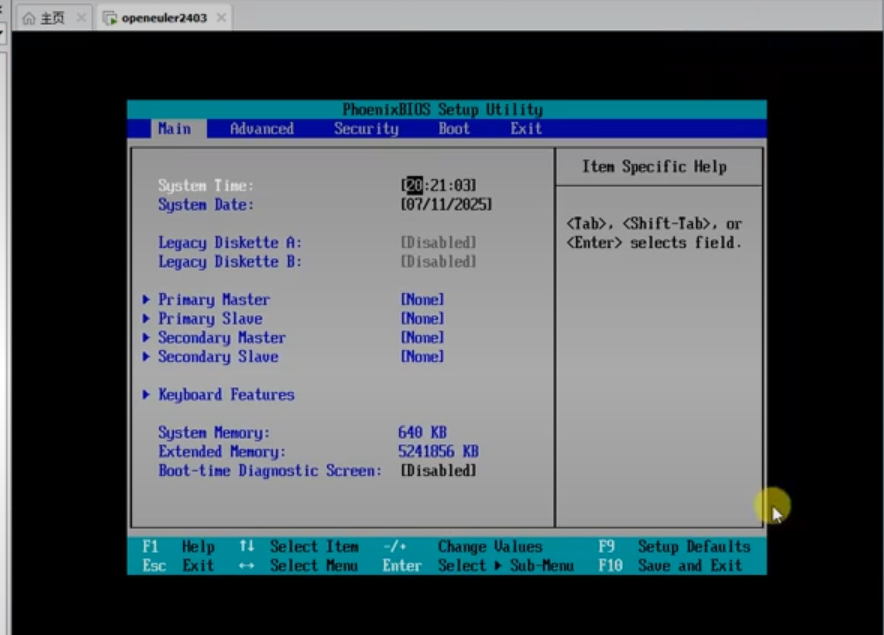The height and width of the screenshot is (635, 884).
Task: Click the F1 Help footer hint
Action: [178, 546]
